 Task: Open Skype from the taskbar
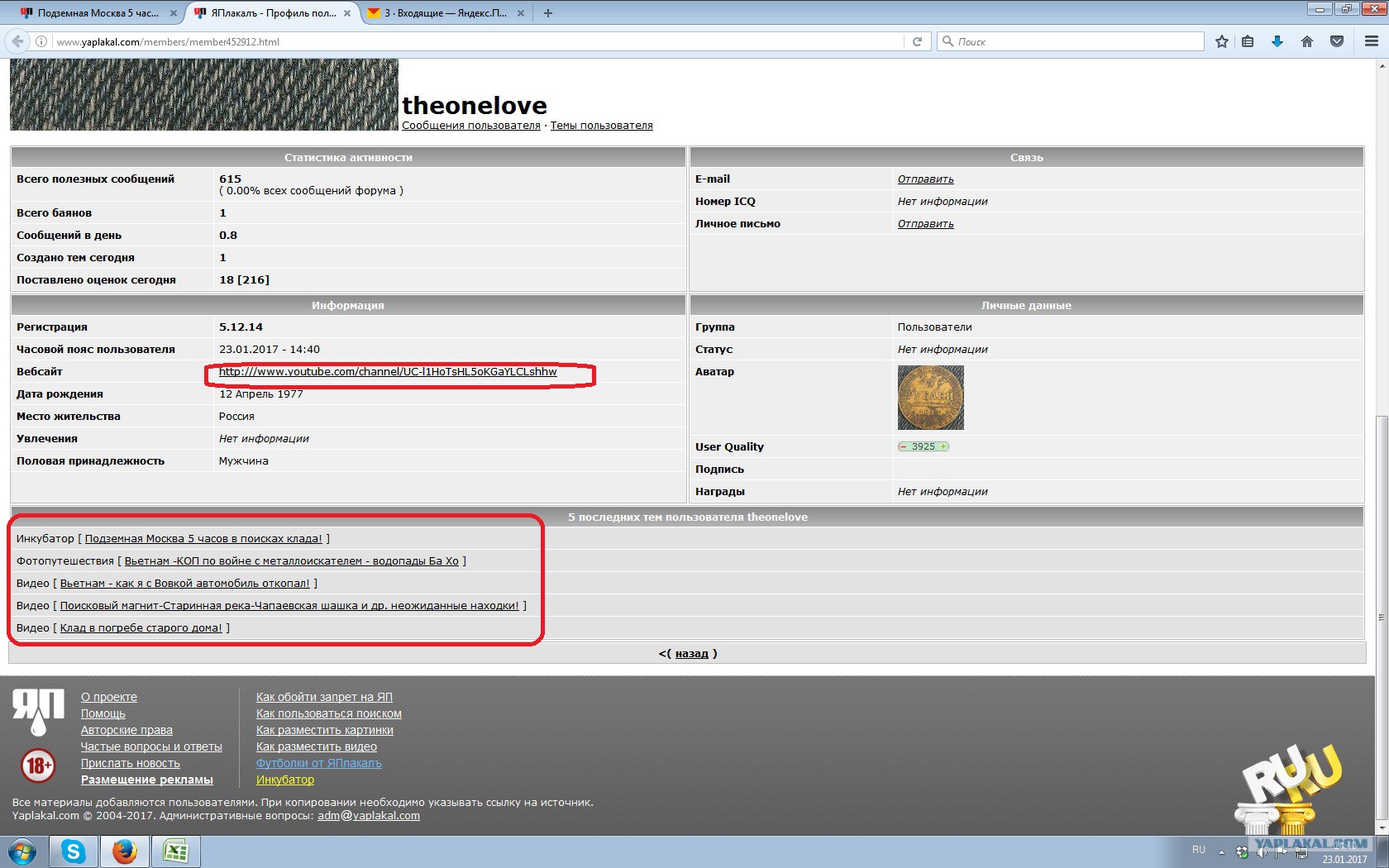coord(74,851)
